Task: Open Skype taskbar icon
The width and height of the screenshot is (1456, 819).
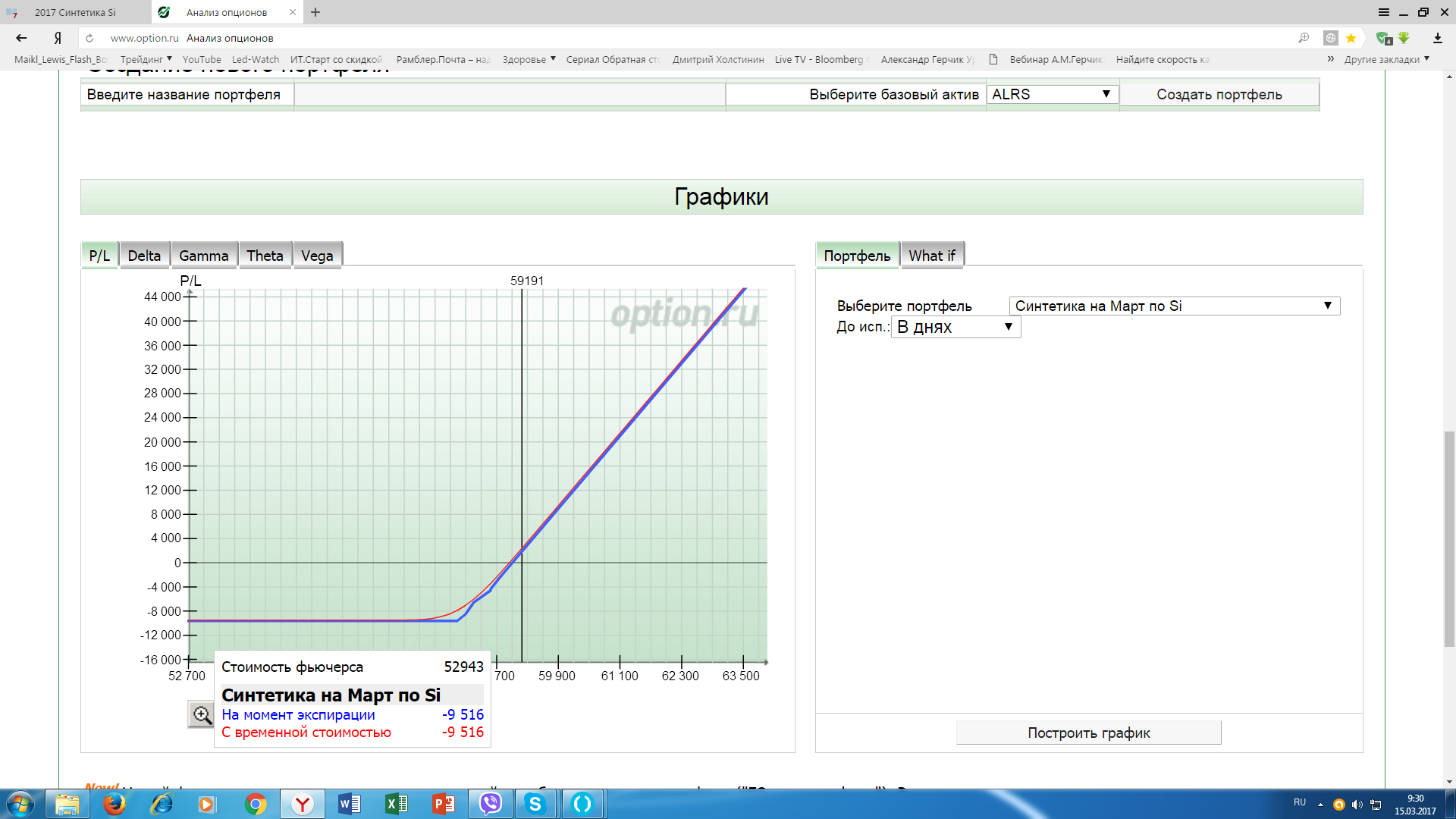Action: [x=535, y=804]
